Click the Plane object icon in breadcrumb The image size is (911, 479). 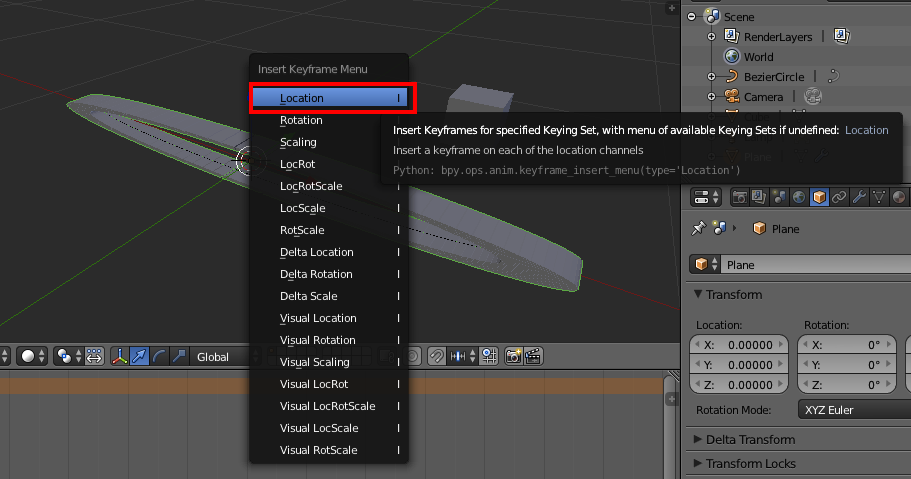point(759,228)
